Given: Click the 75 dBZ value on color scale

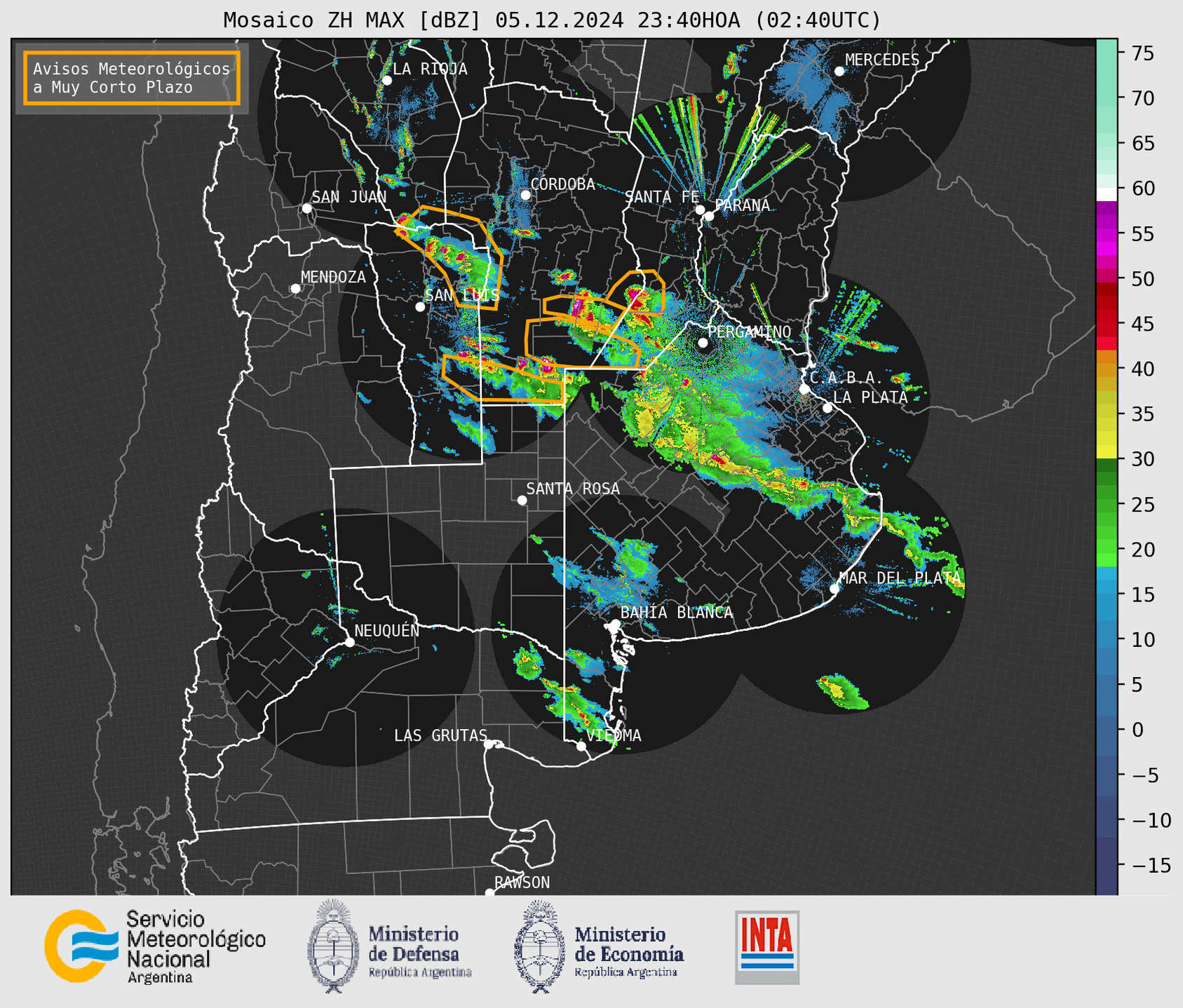Looking at the screenshot, I should coord(1142,53).
